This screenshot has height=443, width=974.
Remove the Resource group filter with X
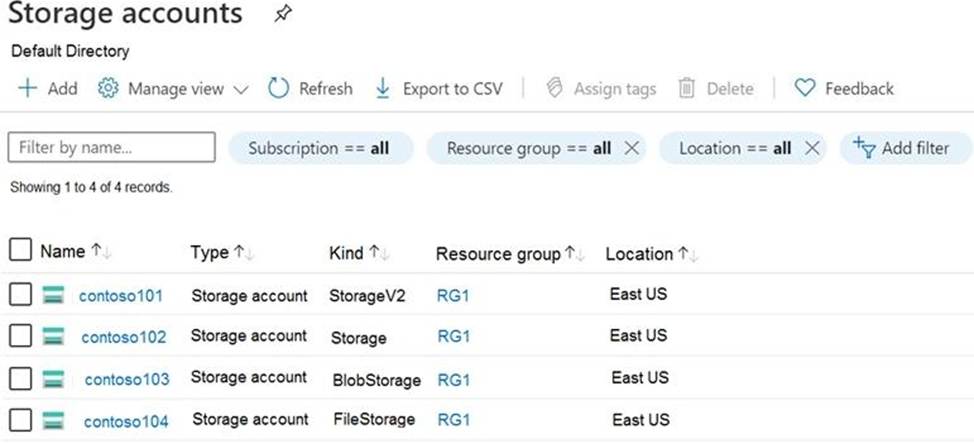tap(631, 148)
